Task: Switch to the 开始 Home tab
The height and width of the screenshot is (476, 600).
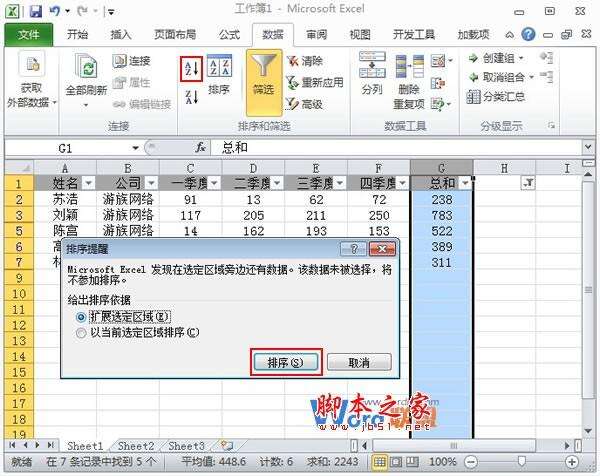Action: click(77, 34)
